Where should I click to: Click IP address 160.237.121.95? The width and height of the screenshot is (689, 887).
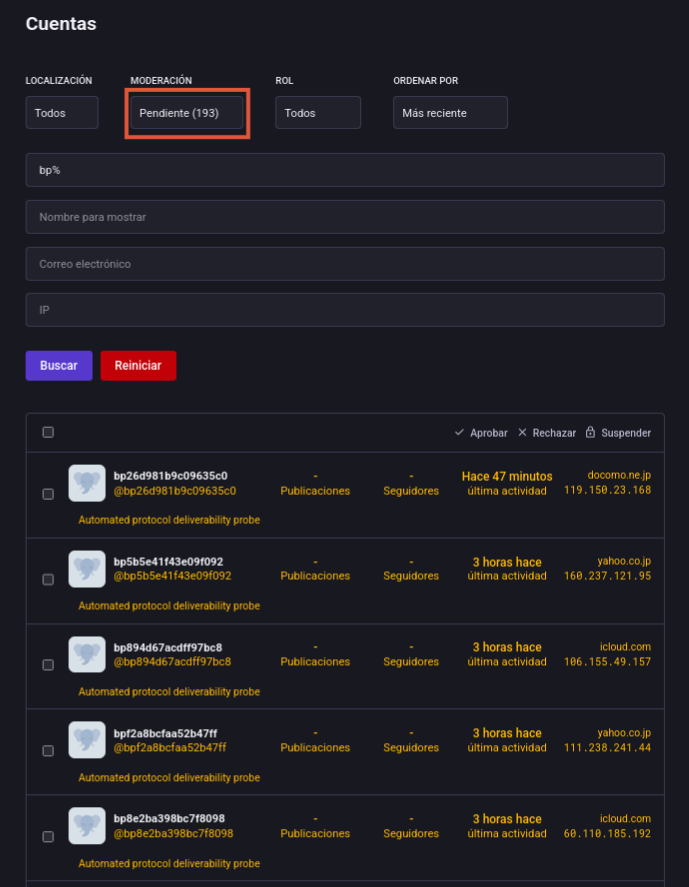(x=608, y=576)
